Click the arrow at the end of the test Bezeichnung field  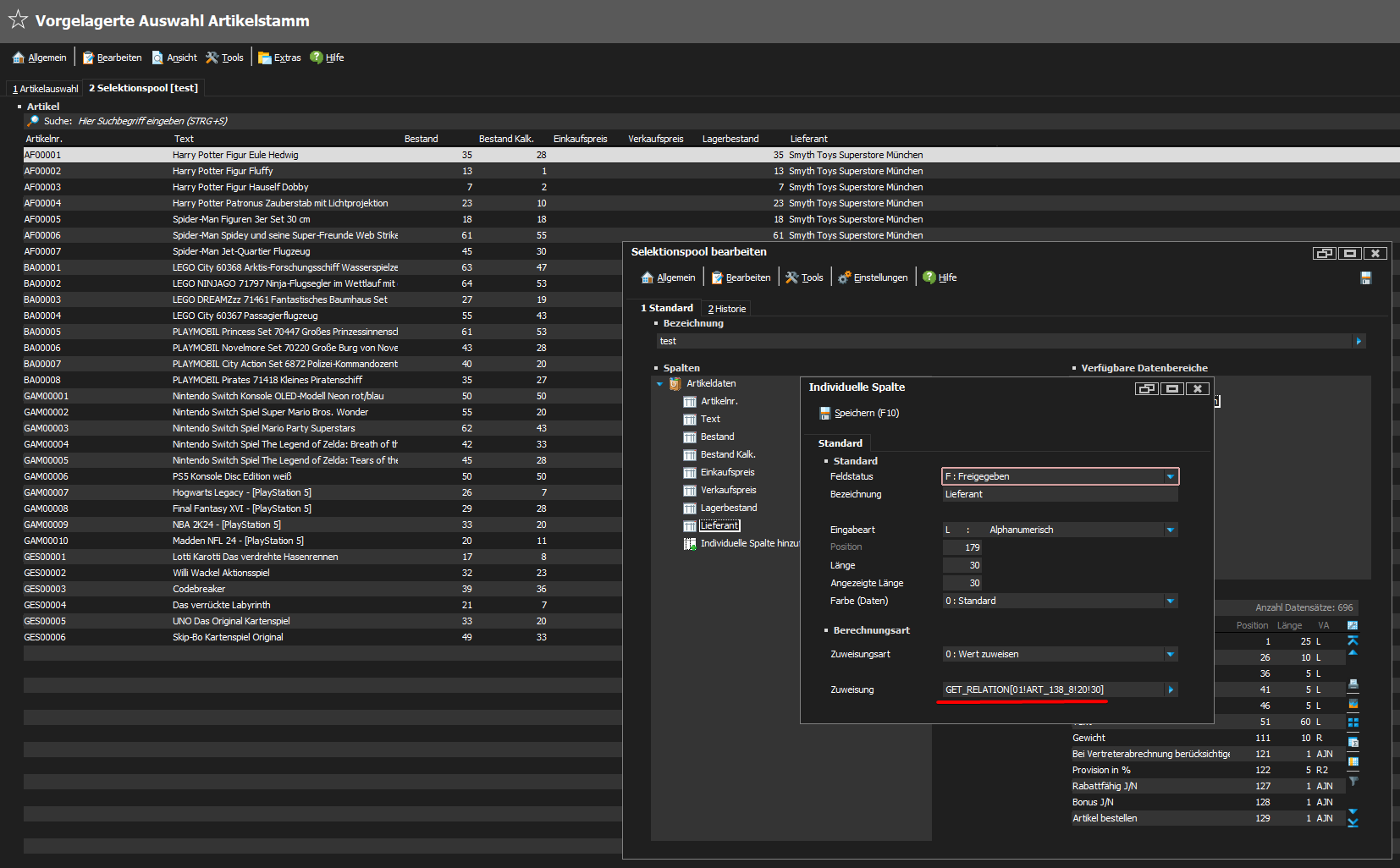point(1359,341)
